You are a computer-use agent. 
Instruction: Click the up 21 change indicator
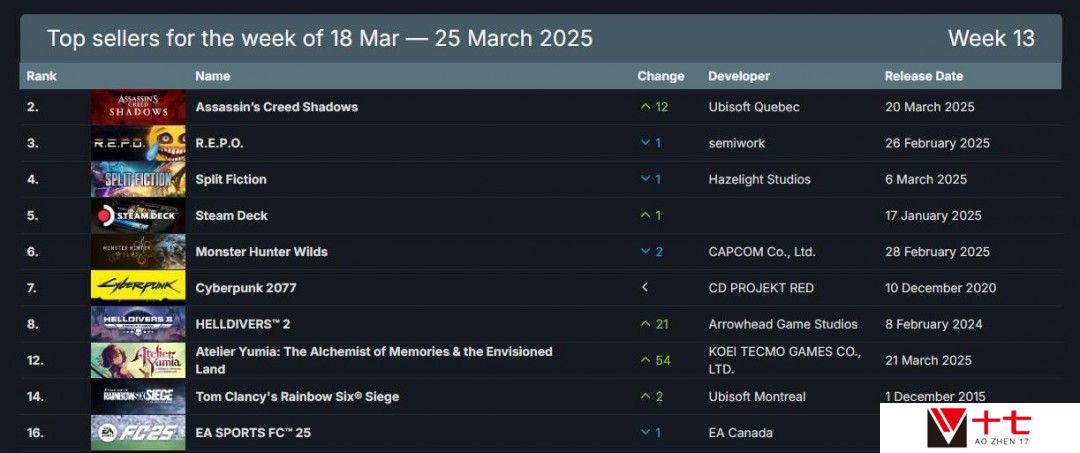point(654,324)
